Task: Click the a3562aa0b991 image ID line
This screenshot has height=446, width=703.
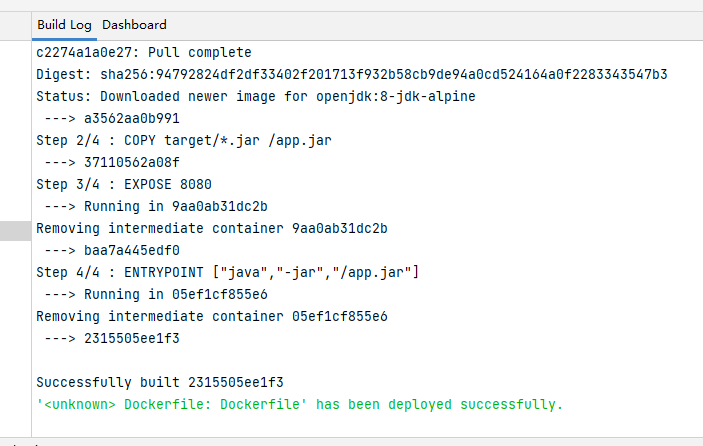Action: (x=112, y=118)
